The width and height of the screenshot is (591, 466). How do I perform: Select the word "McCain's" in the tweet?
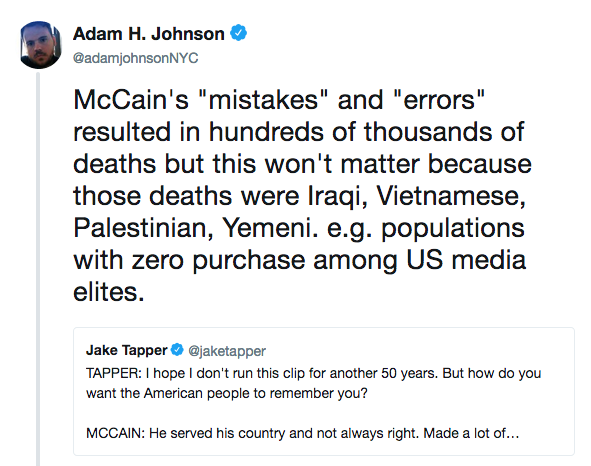pos(131,100)
